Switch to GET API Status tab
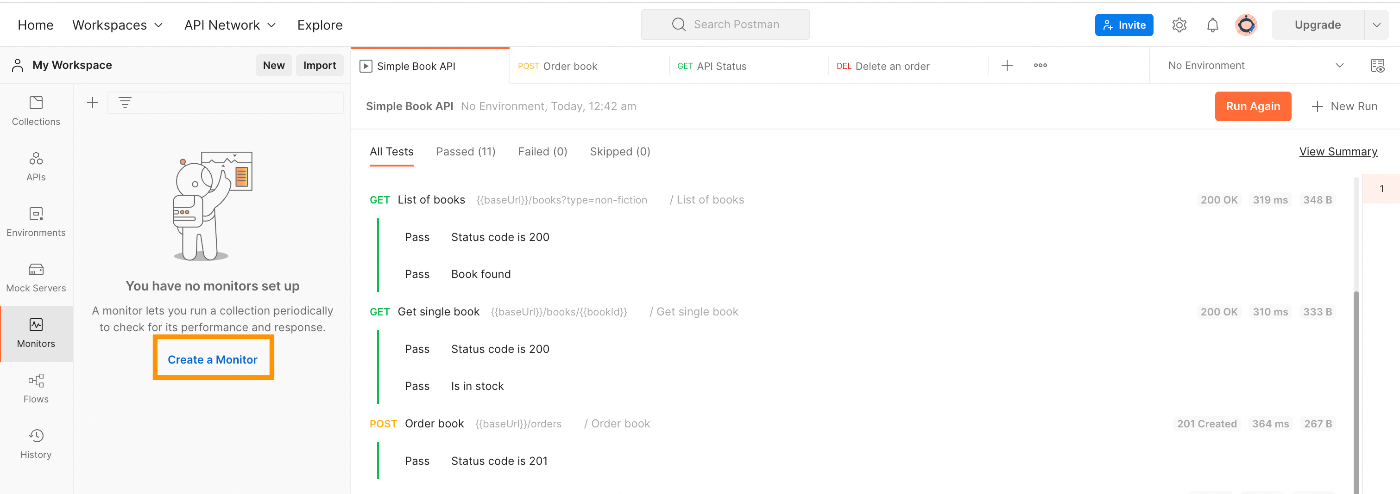 (x=749, y=66)
